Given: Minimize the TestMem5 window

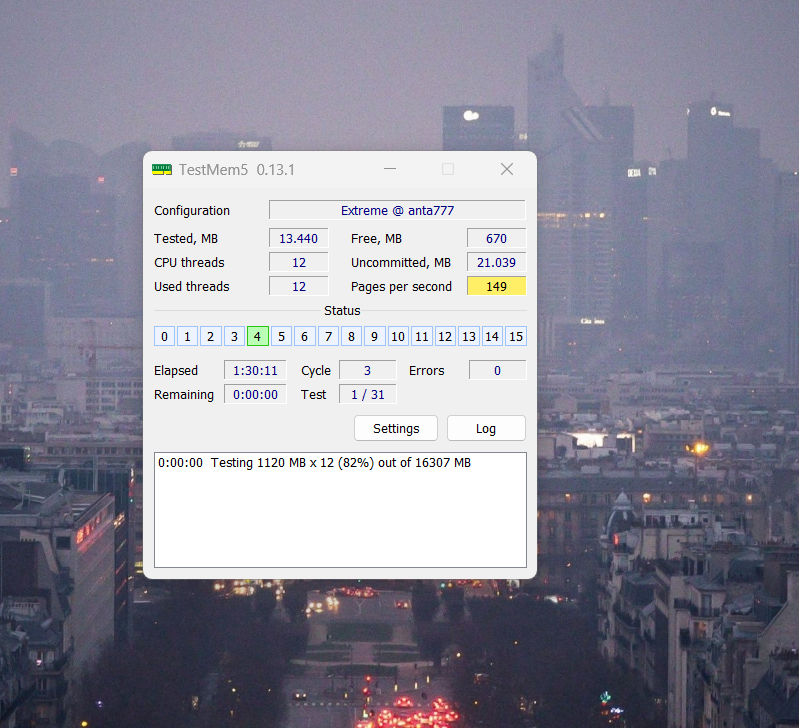Looking at the screenshot, I should (390, 169).
